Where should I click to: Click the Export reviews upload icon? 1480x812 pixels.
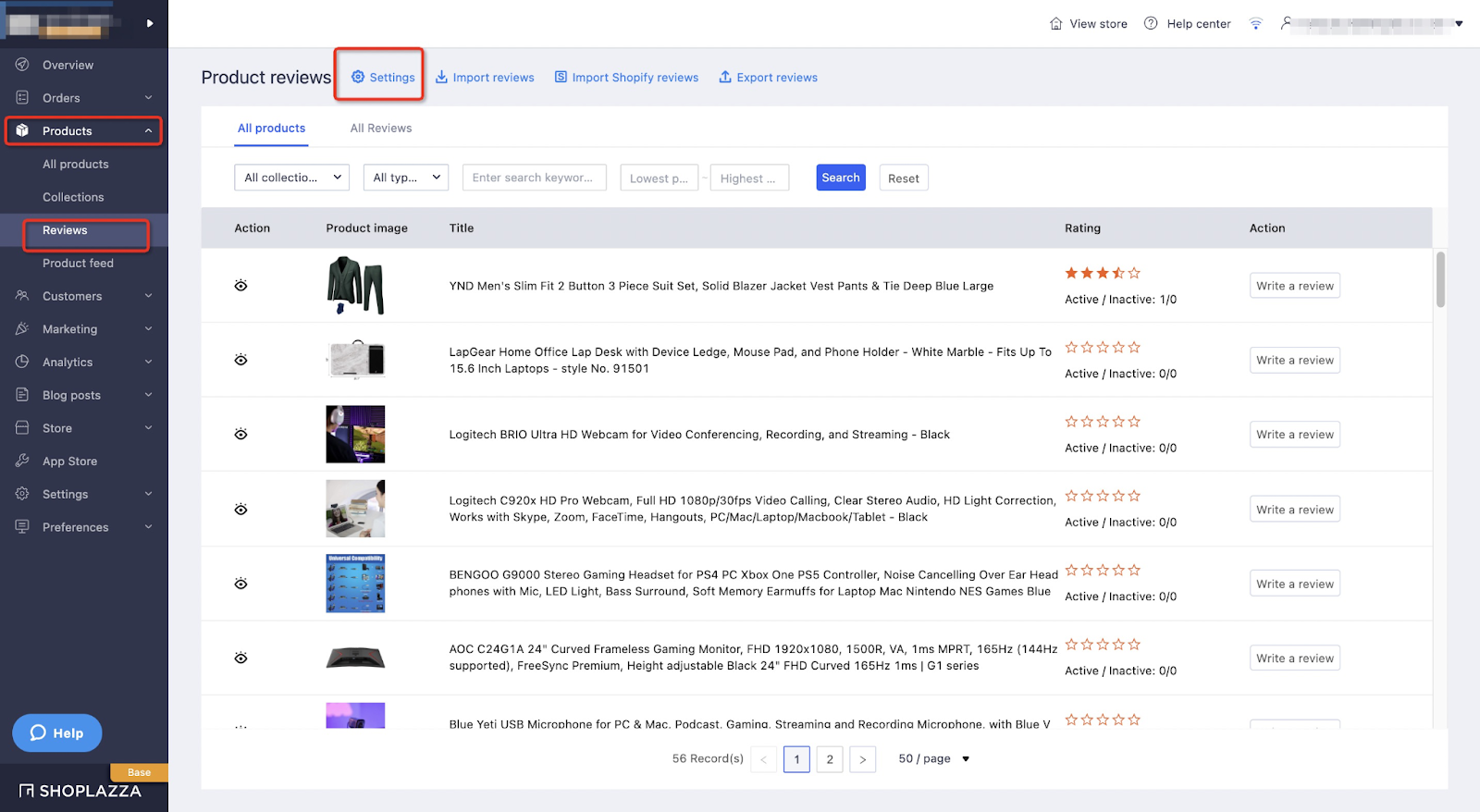click(x=725, y=77)
